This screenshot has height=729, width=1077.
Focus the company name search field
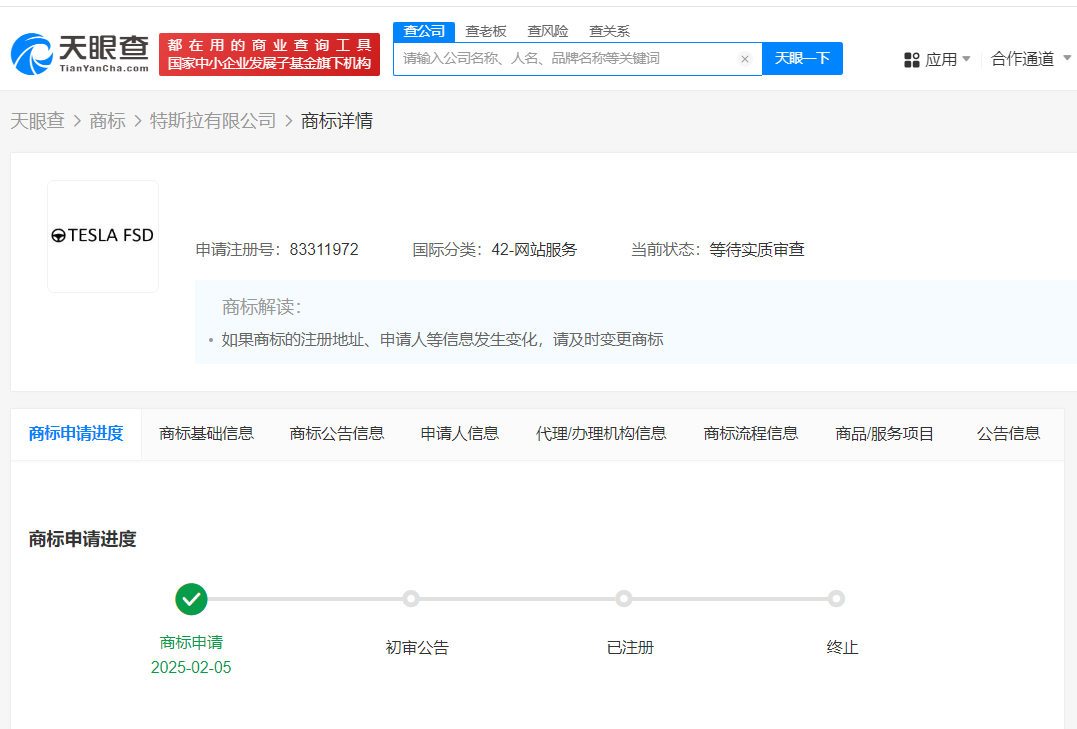(x=565, y=59)
